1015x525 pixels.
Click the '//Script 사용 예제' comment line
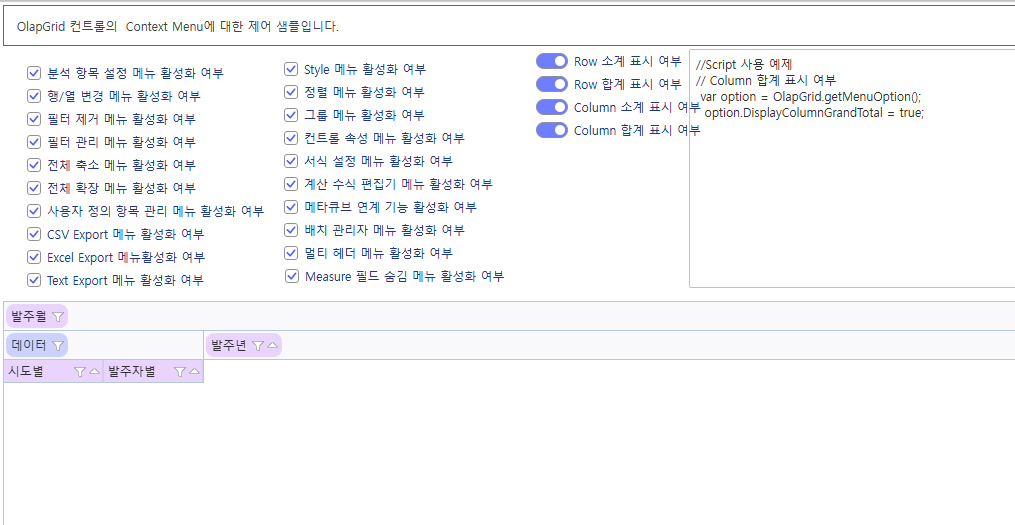point(744,64)
